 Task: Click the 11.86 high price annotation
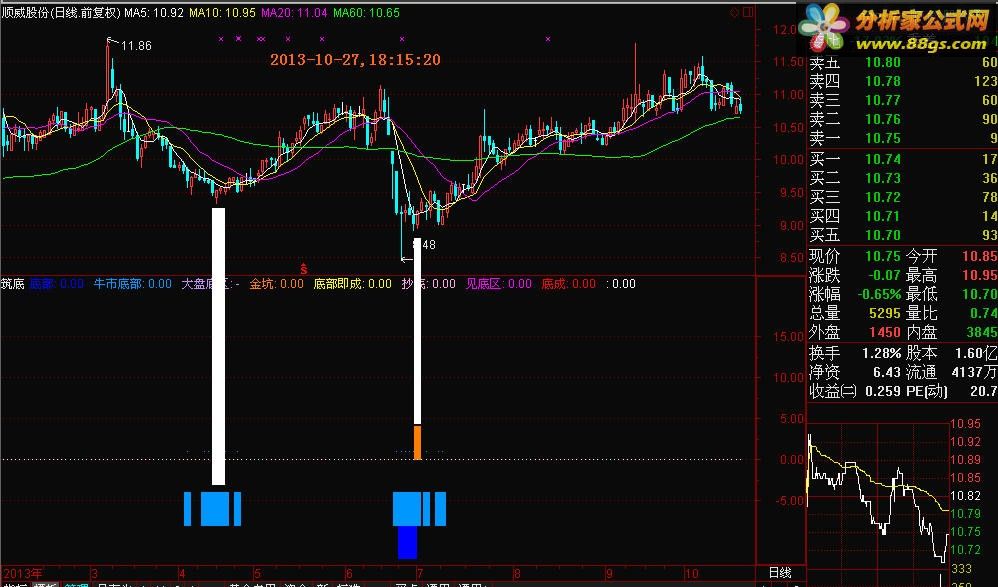(136, 46)
